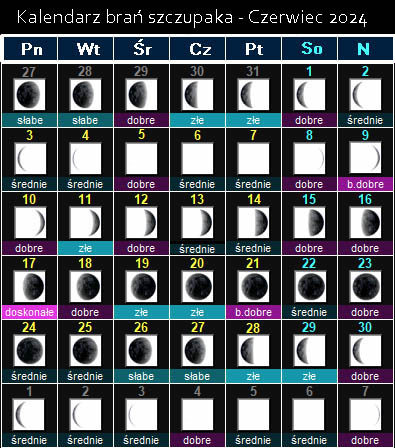The image size is (395, 448).
Task: Click the moon icon for June 17
Action: click(30, 286)
